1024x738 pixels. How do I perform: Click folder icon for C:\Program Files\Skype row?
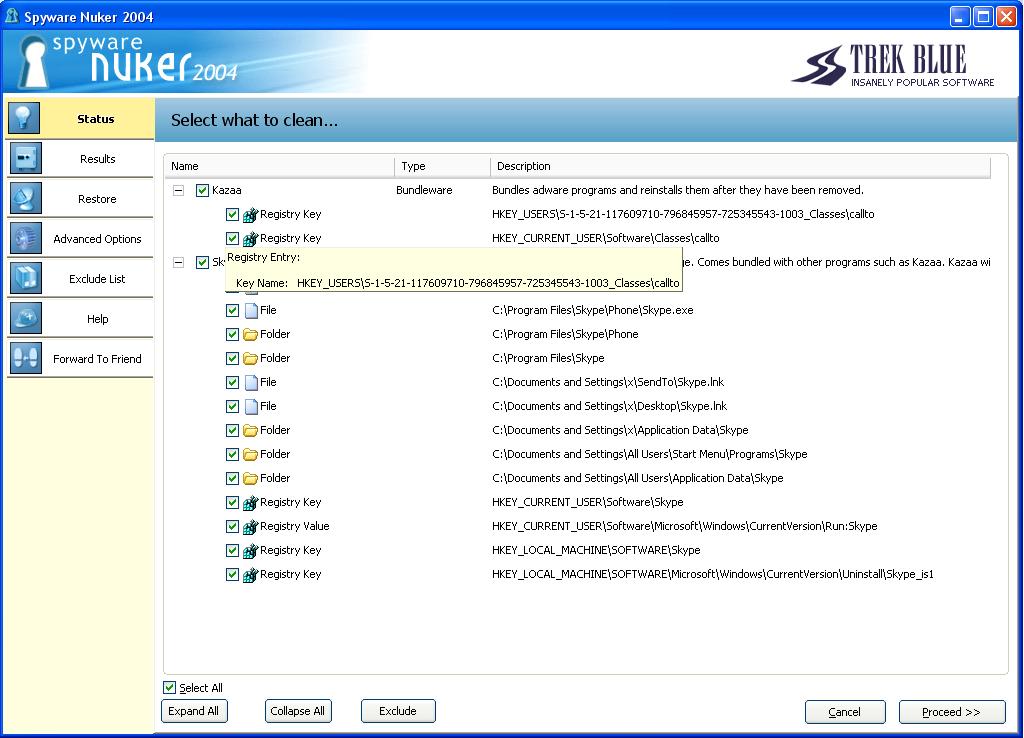(x=251, y=359)
